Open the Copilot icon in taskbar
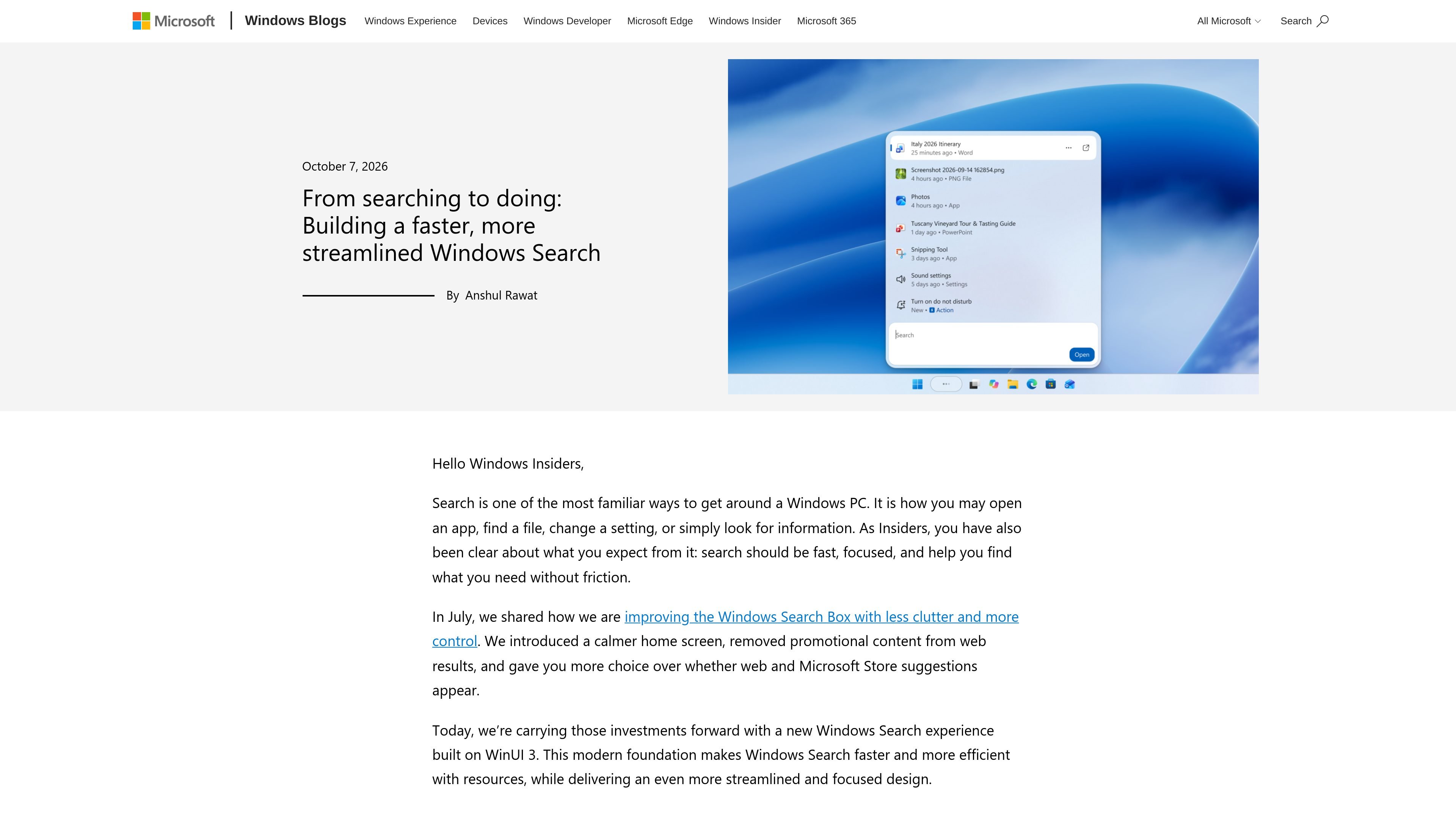 pyautogui.click(x=994, y=384)
